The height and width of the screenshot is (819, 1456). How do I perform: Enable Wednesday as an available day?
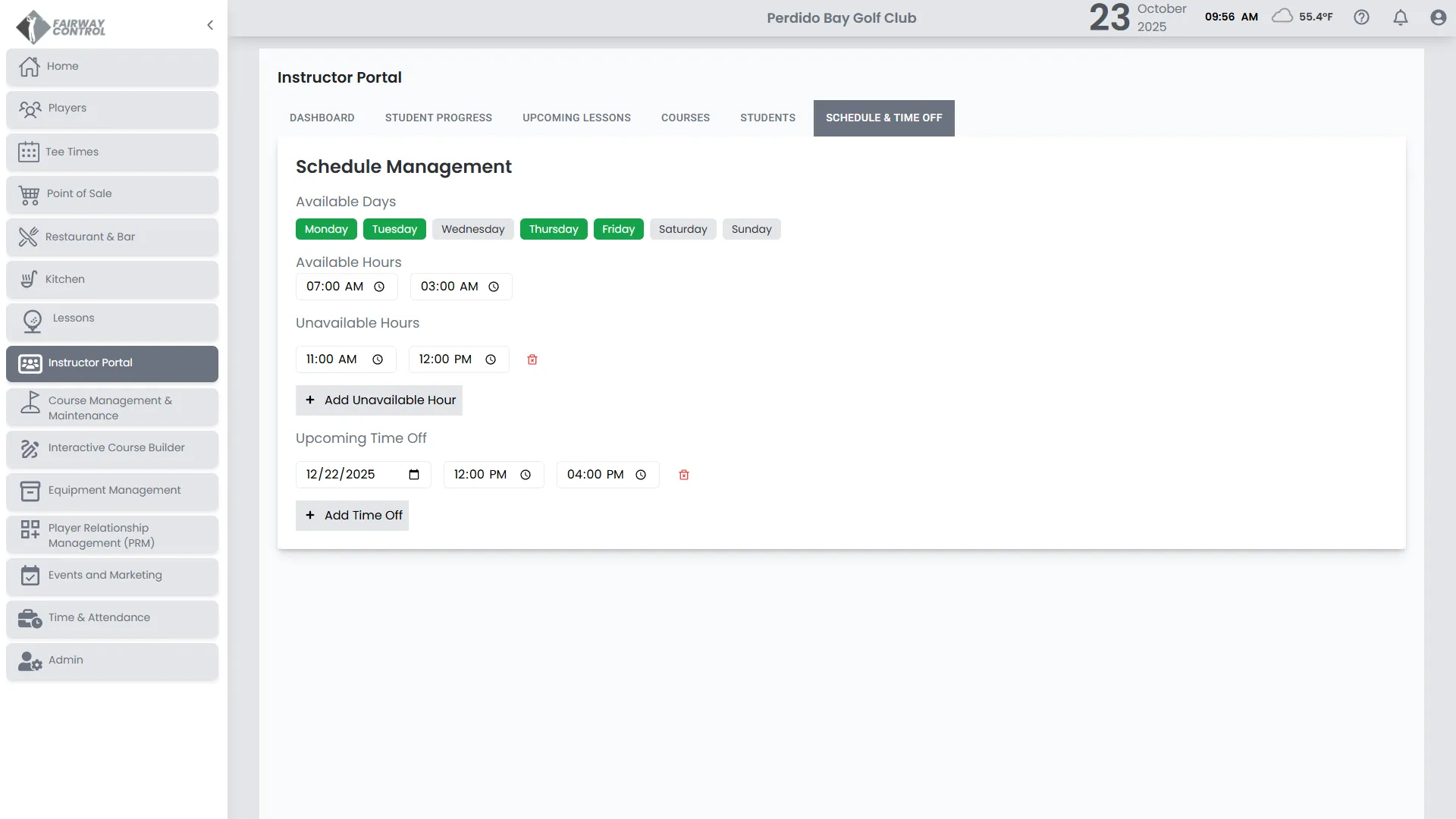[472, 229]
